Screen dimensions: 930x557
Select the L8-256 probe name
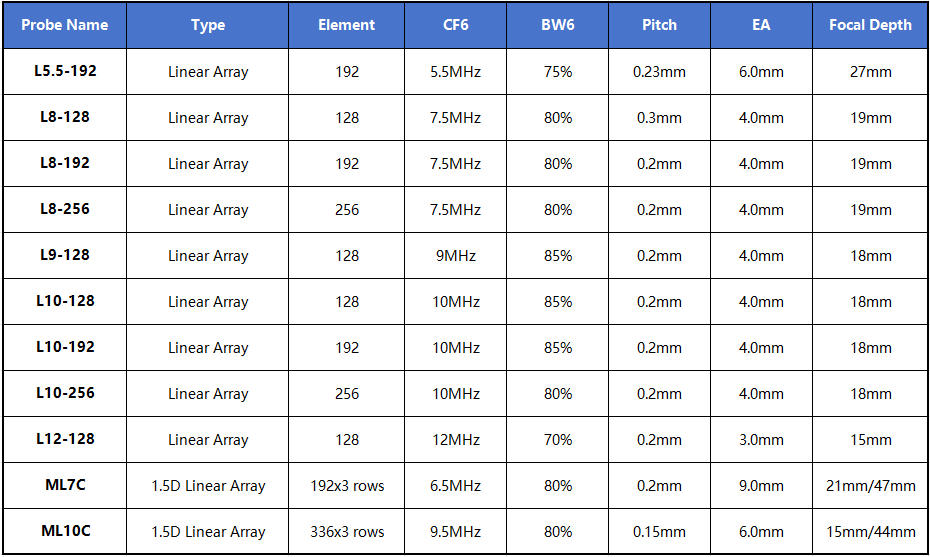pyautogui.click(x=64, y=209)
